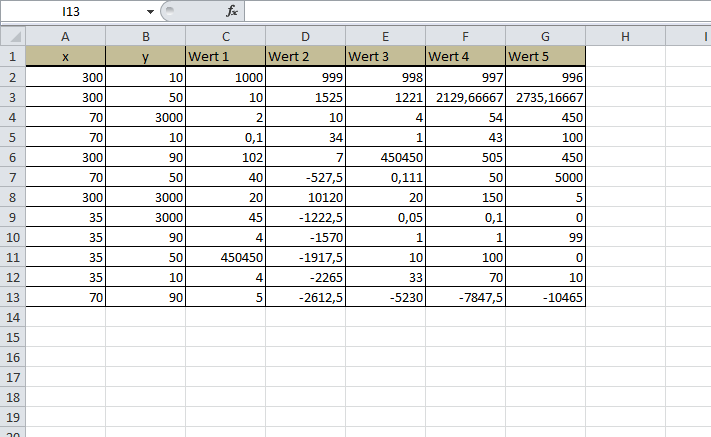Select row 19 header
Screen dimensions: 711x437
(13, 417)
